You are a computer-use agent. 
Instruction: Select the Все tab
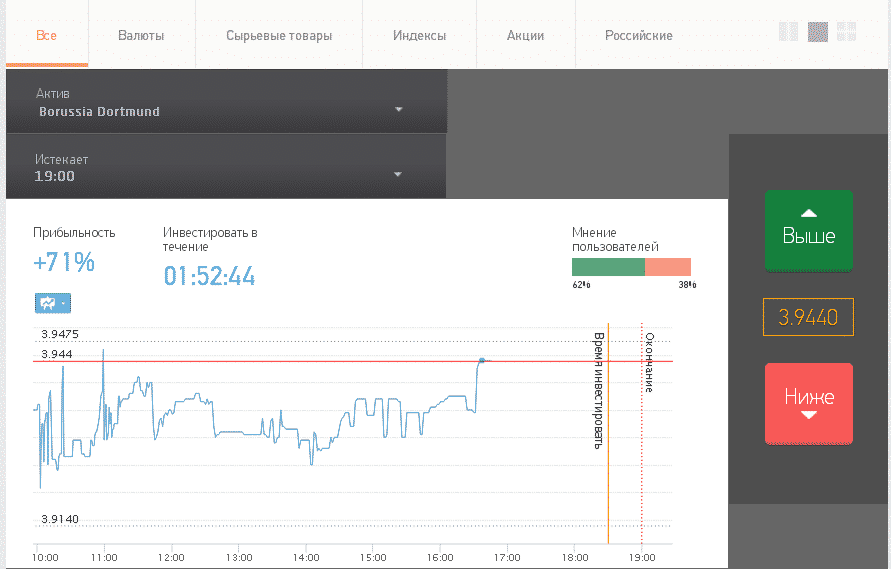pos(47,35)
